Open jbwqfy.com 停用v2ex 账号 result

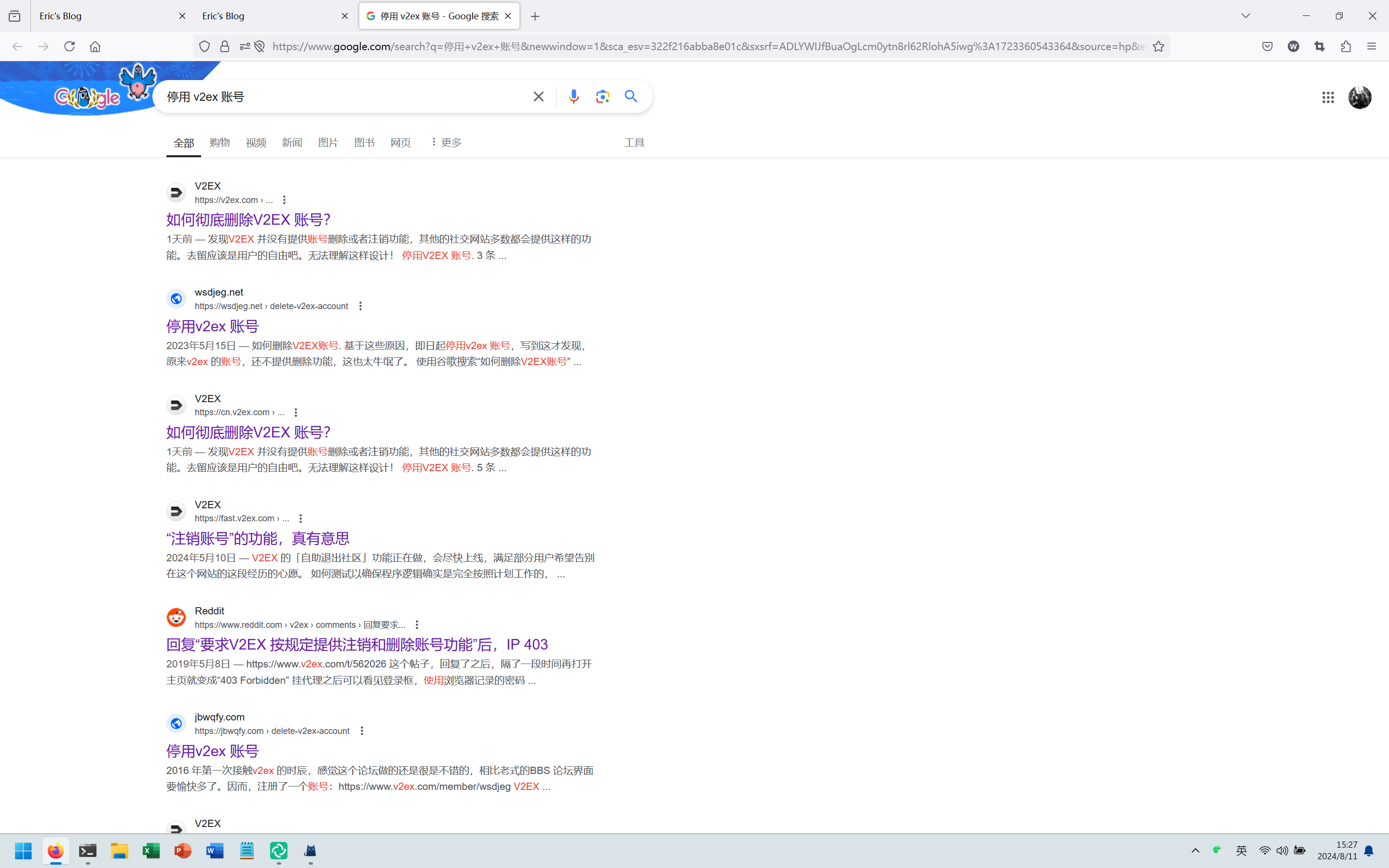(212, 751)
